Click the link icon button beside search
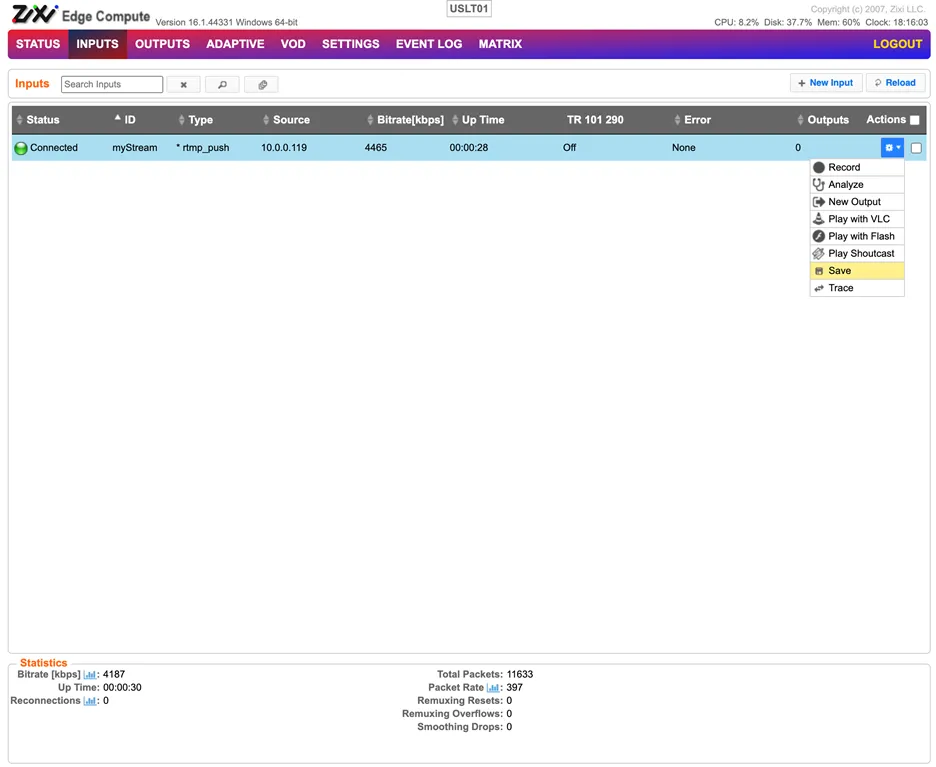The height and width of the screenshot is (767, 936). [261, 85]
